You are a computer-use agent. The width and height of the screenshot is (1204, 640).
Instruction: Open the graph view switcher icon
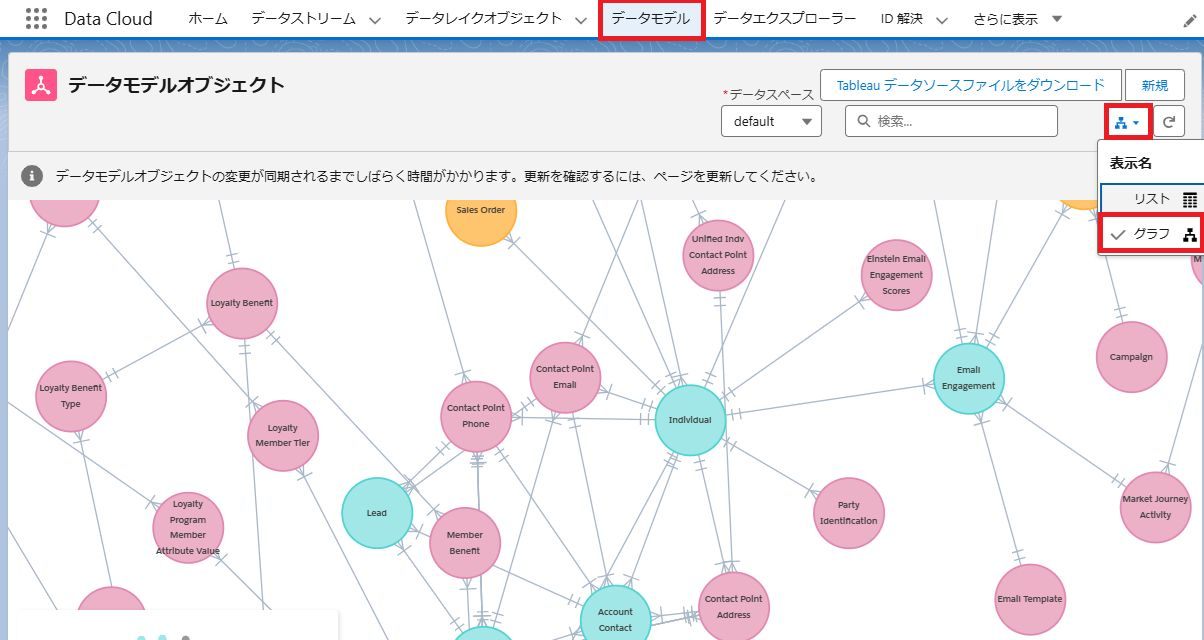point(1128,122)
